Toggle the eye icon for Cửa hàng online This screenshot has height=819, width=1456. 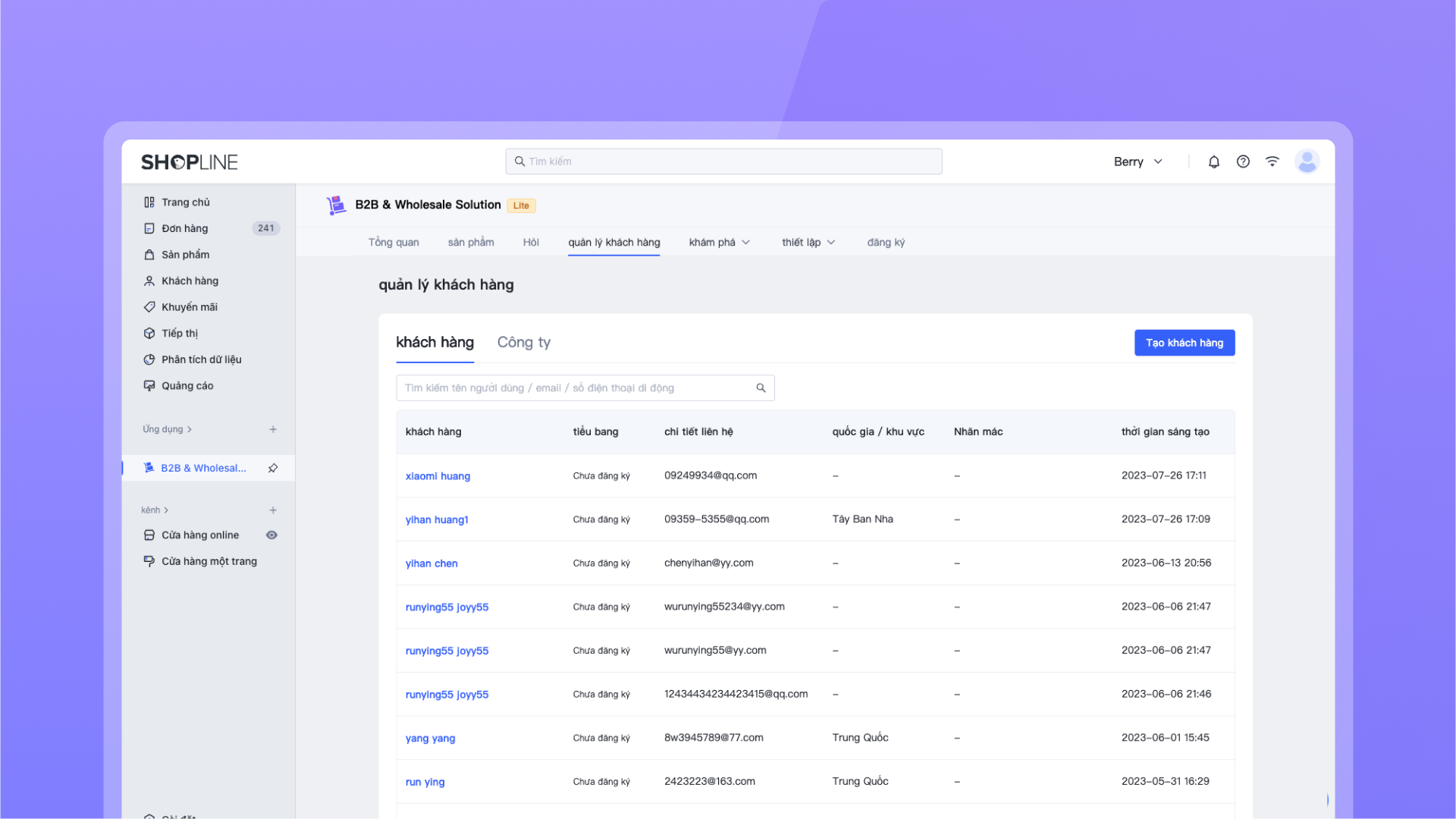click(271, 535)
